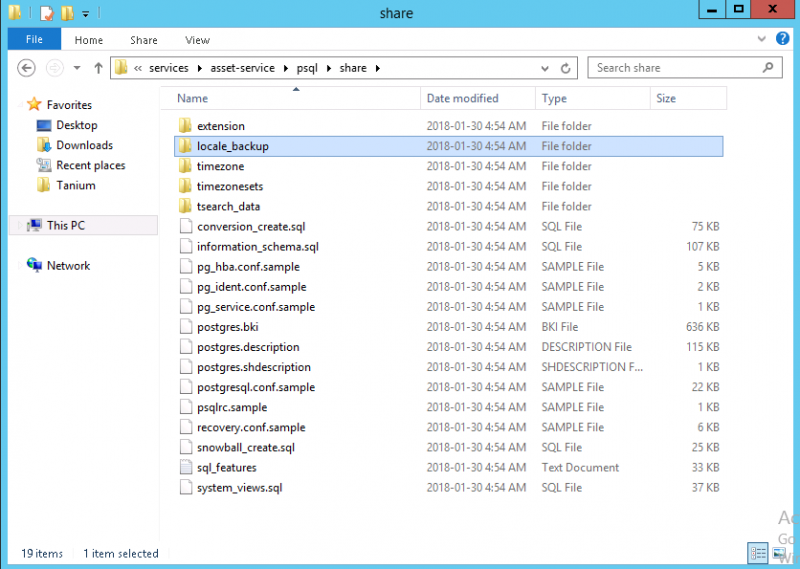The image size is (800, 569).
Task: Expand the ribbon with the chevron arrow
Action: (761, 39)
